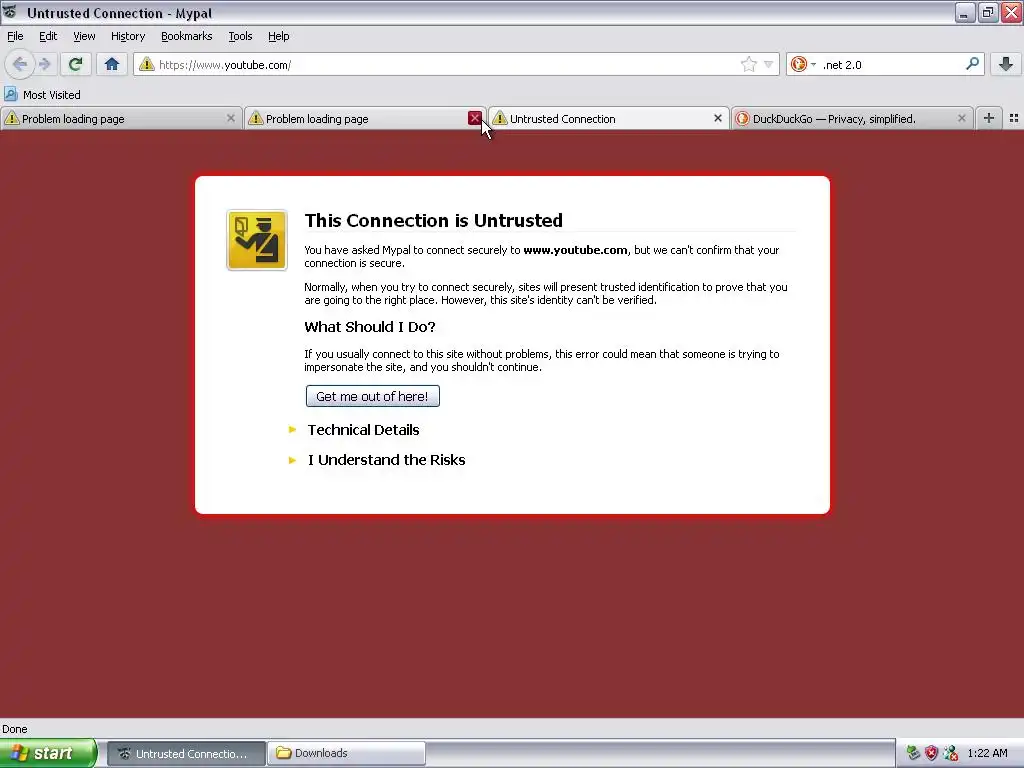Click the network connection tray icon

click(x=950, y=753)
